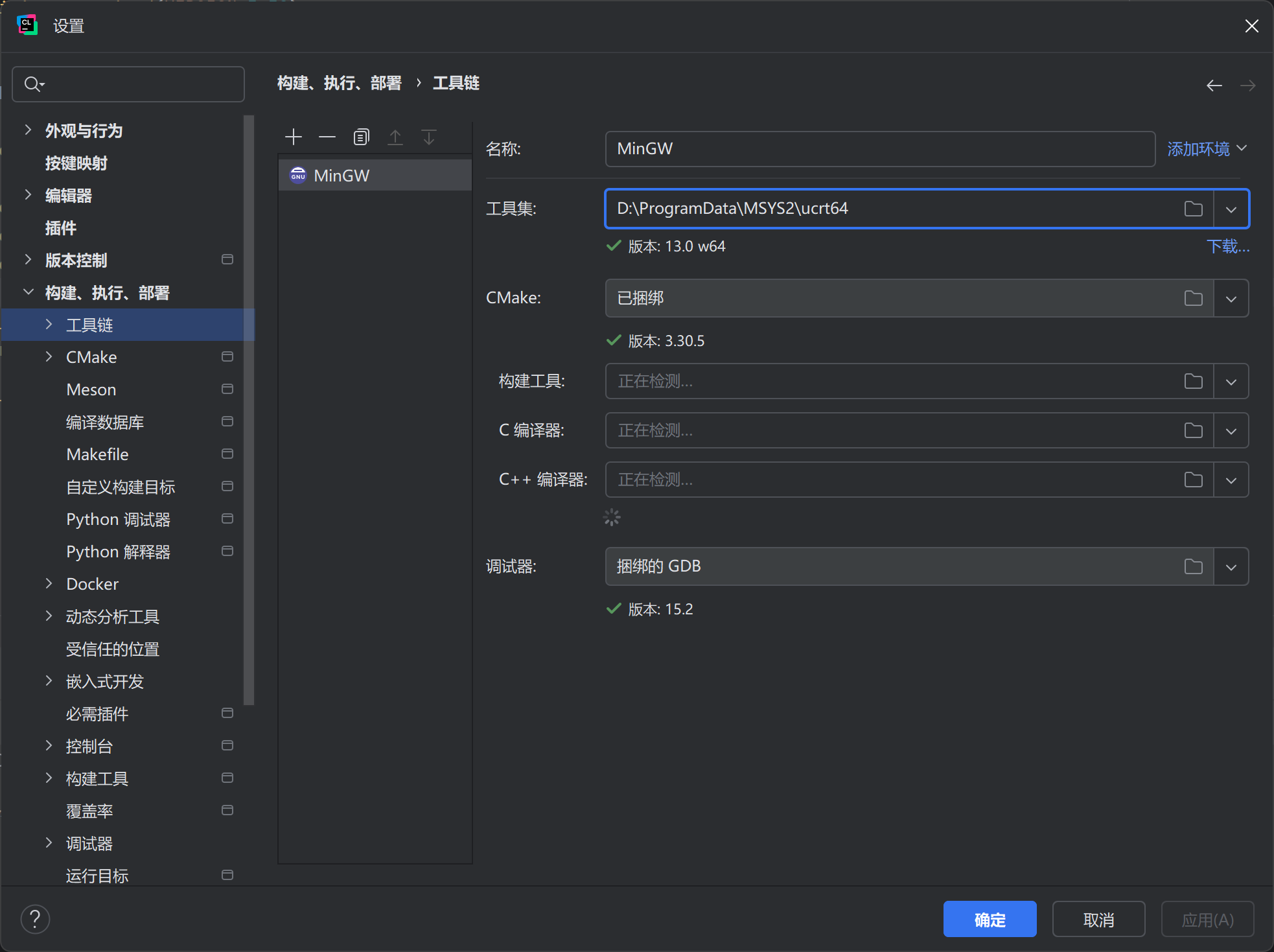Click the 下载 link under the toolset
The height and width of the screenshot is (952, 1274).
1227,246
